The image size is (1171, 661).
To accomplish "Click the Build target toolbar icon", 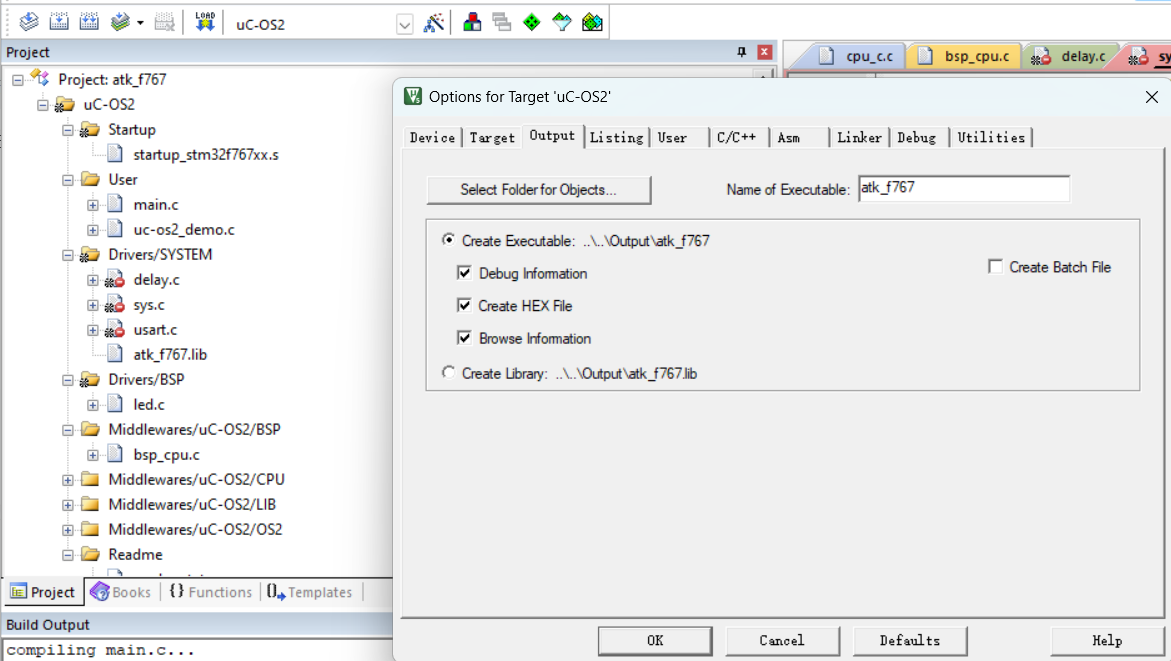I will [59, 22].
